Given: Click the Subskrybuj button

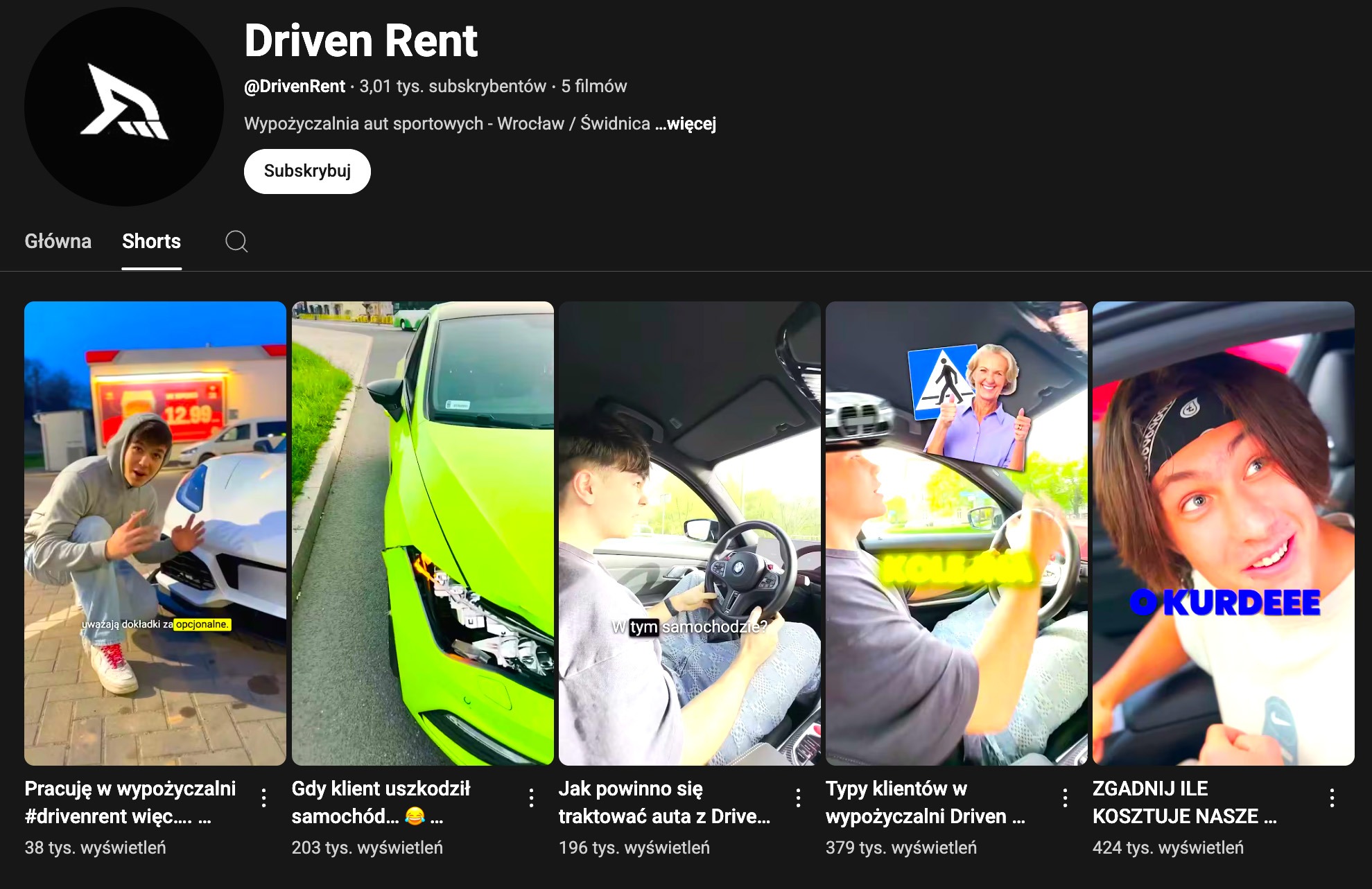Looking at the screenshot, I should tap(307, 170).
